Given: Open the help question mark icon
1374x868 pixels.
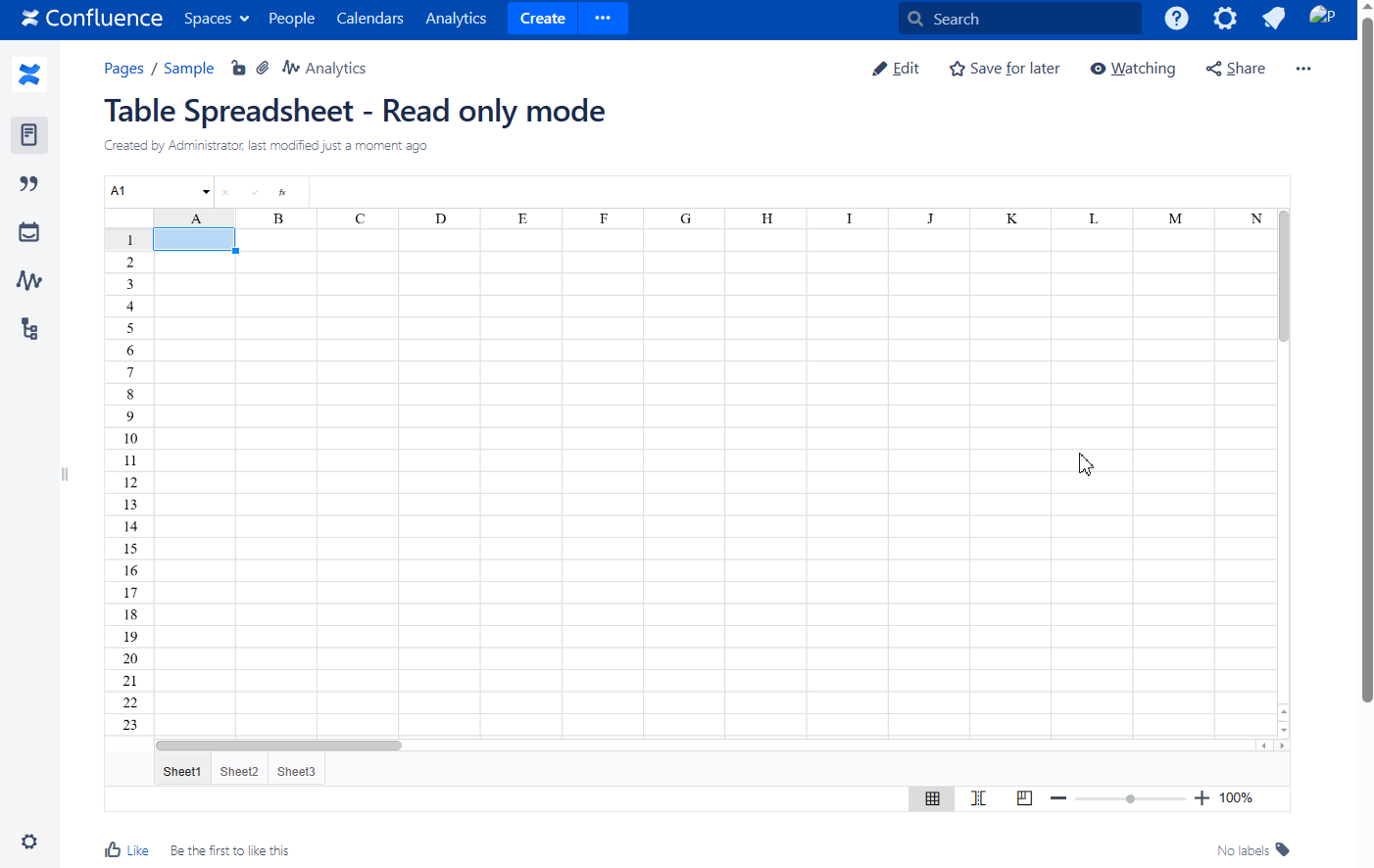Looking at the screenshot, I should 1176,19.
